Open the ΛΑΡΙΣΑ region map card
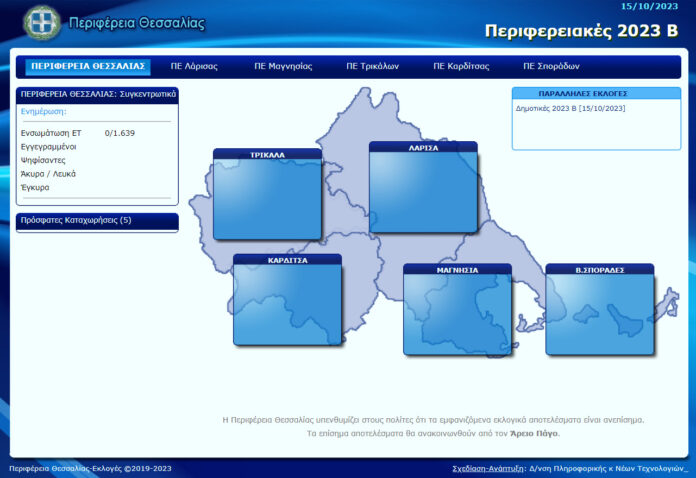 (423, 192)
